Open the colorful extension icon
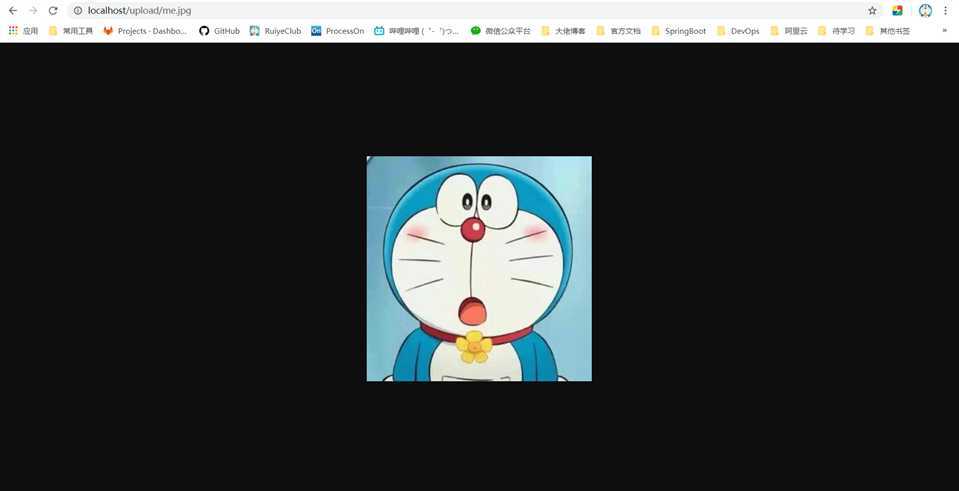The image size is (959, 491). (897, 10)
